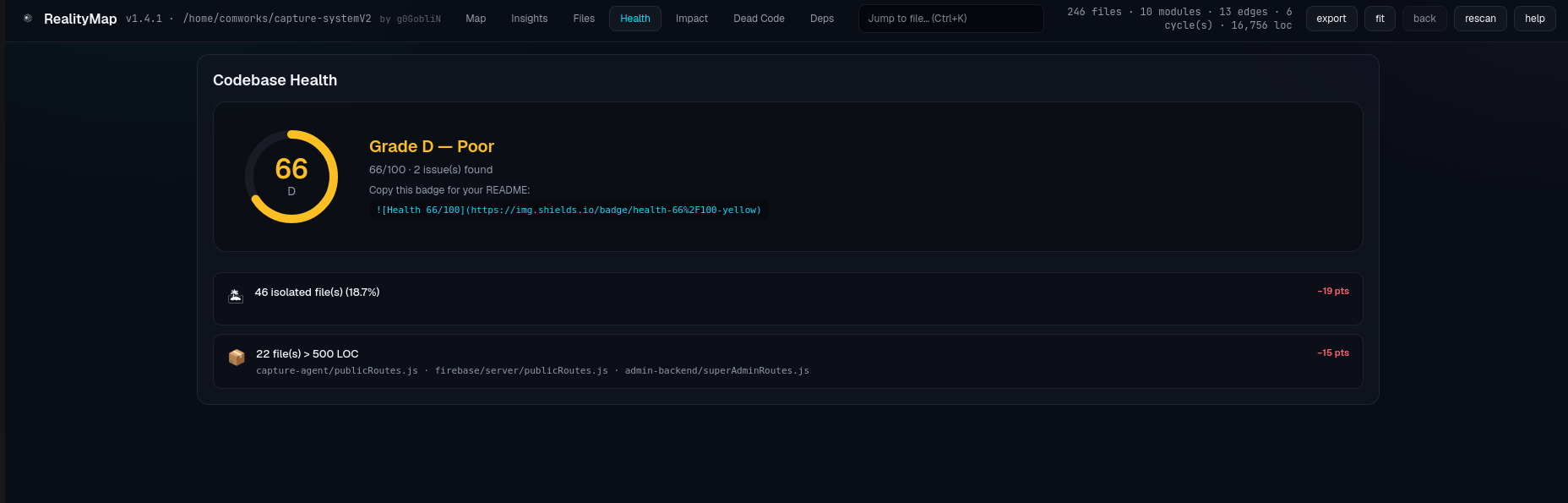
Task: Click the RealityMap logo icon
Action: 28,18
